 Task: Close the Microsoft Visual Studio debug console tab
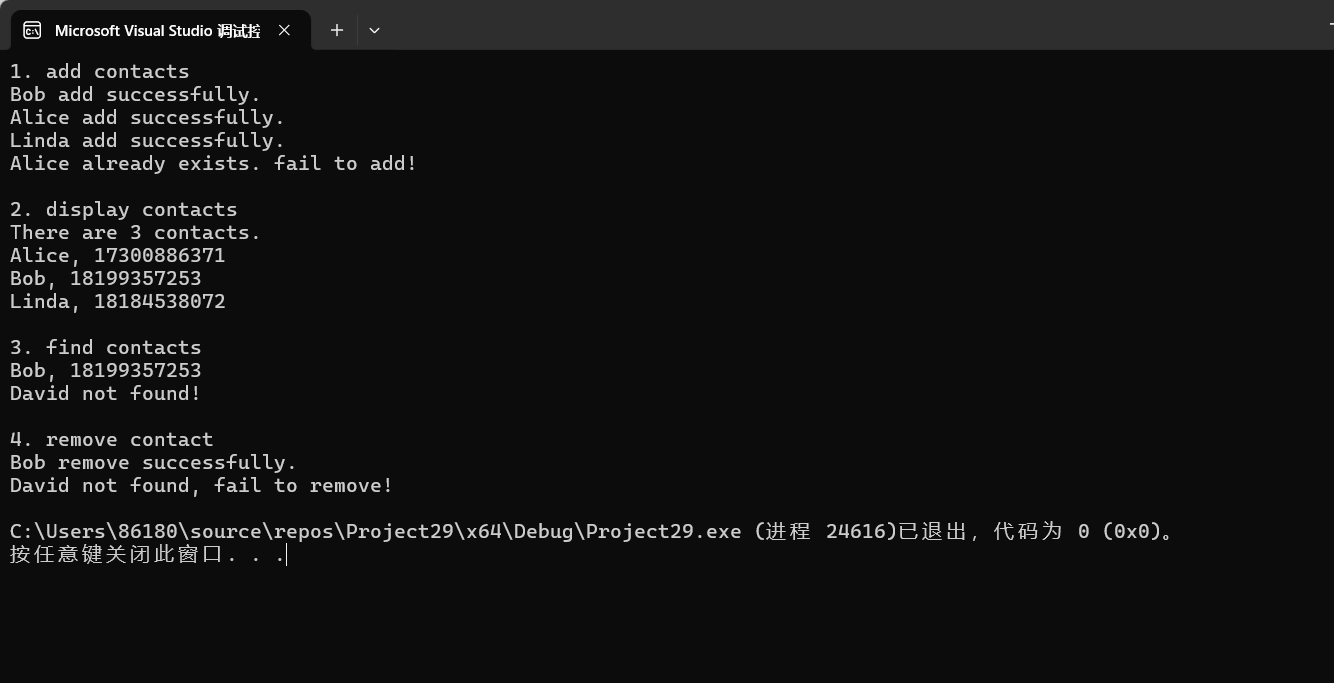pyautogui.click(x=284, y=30)
